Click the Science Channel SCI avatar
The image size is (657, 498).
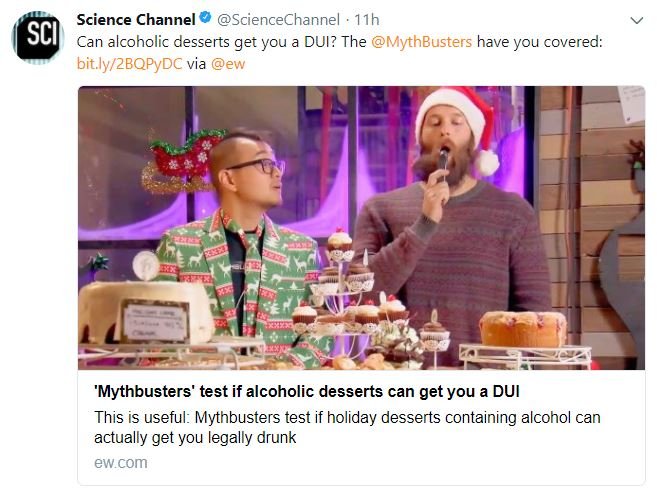click(x=37, y=38)
